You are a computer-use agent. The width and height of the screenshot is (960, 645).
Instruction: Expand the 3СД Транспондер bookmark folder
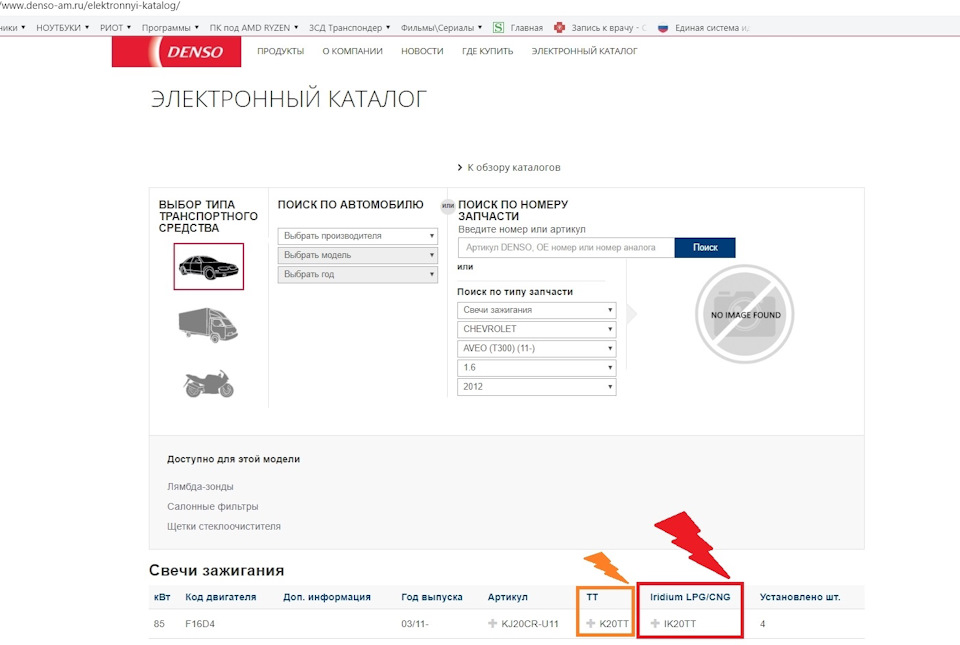click(x=350, y=28)
